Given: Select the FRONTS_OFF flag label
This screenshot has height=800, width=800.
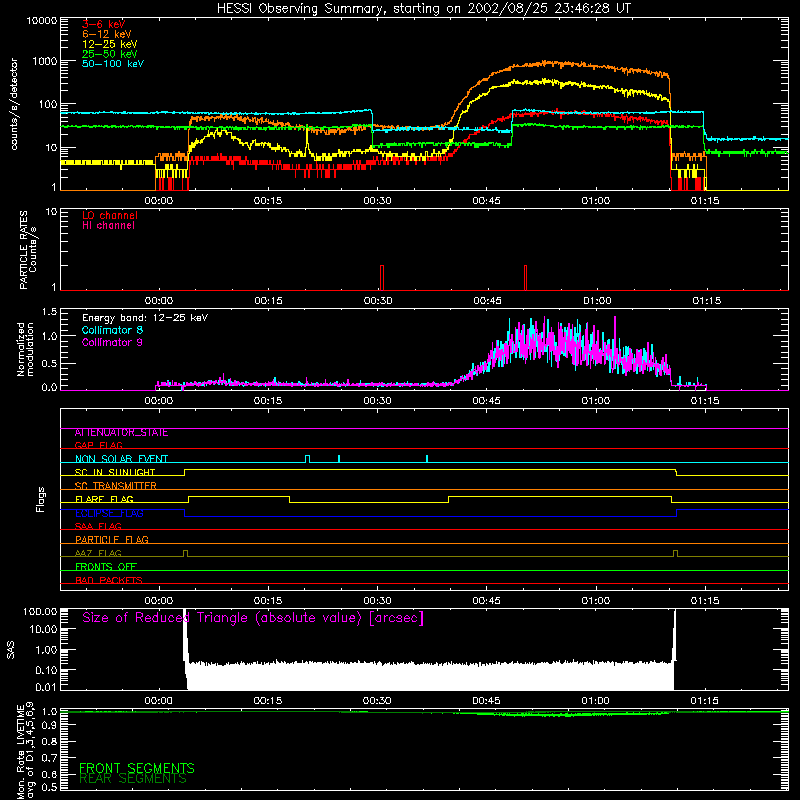Looking at the screenshot, I should [x=106, y=567].
